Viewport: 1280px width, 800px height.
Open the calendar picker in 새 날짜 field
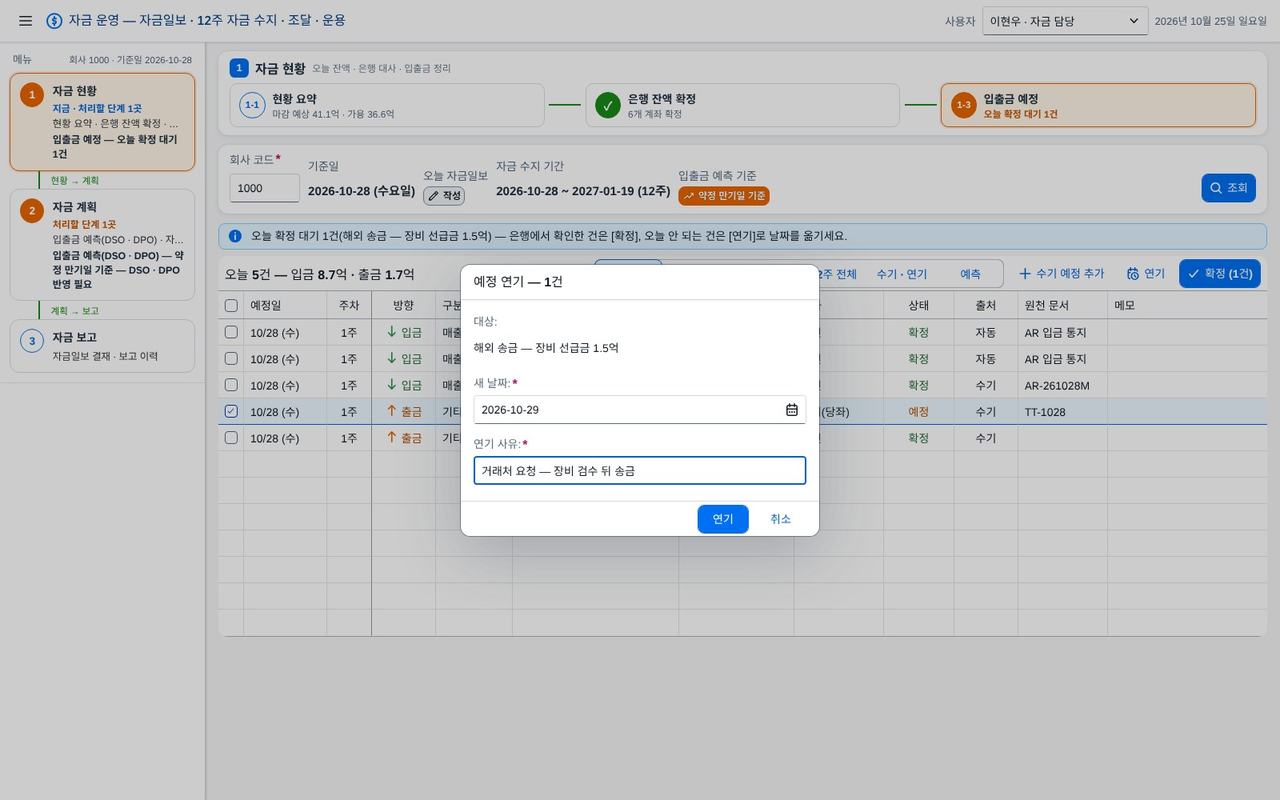(792, 410)
